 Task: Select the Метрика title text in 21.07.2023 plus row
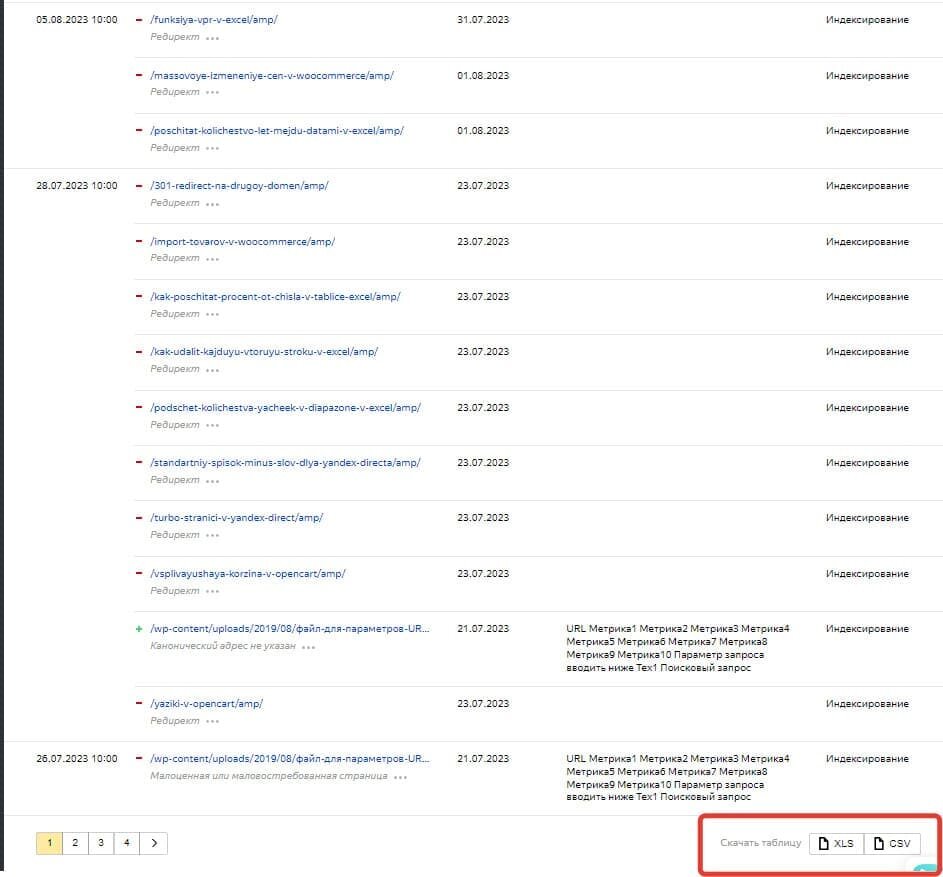coord(678,648)
